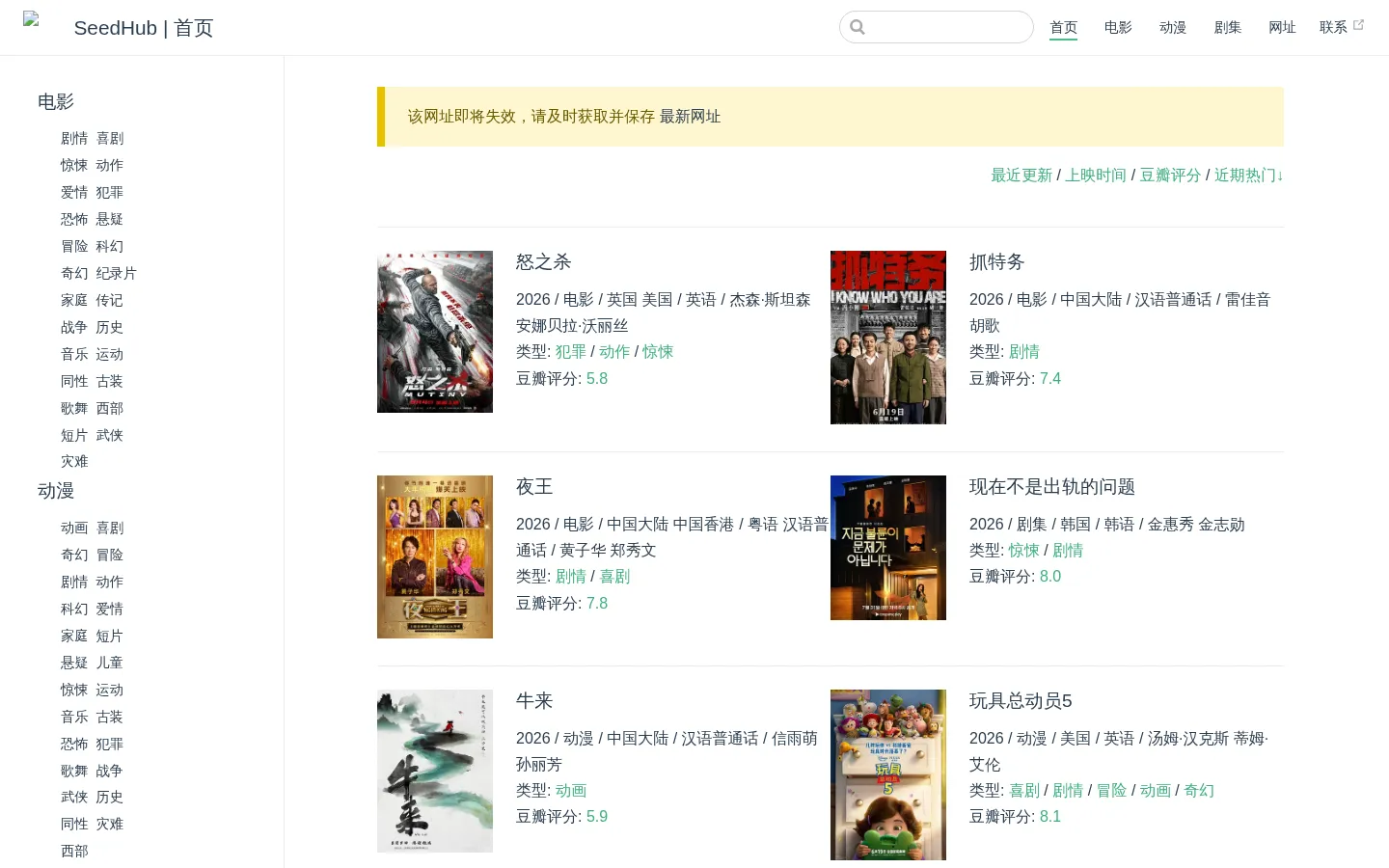Sort by 豆瓣评分
The height and width of the screenshot is (868, 1389).
[x=1170, y=176]
